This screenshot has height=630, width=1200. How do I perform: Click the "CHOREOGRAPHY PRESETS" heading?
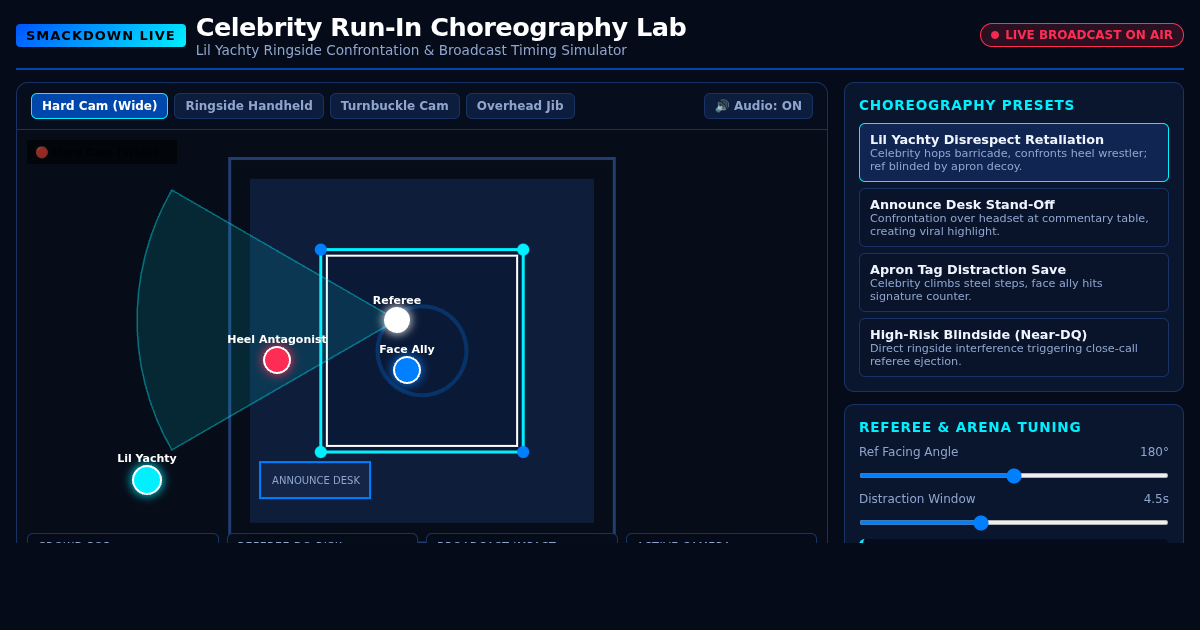pyautogui.click(x=967, y=105)
